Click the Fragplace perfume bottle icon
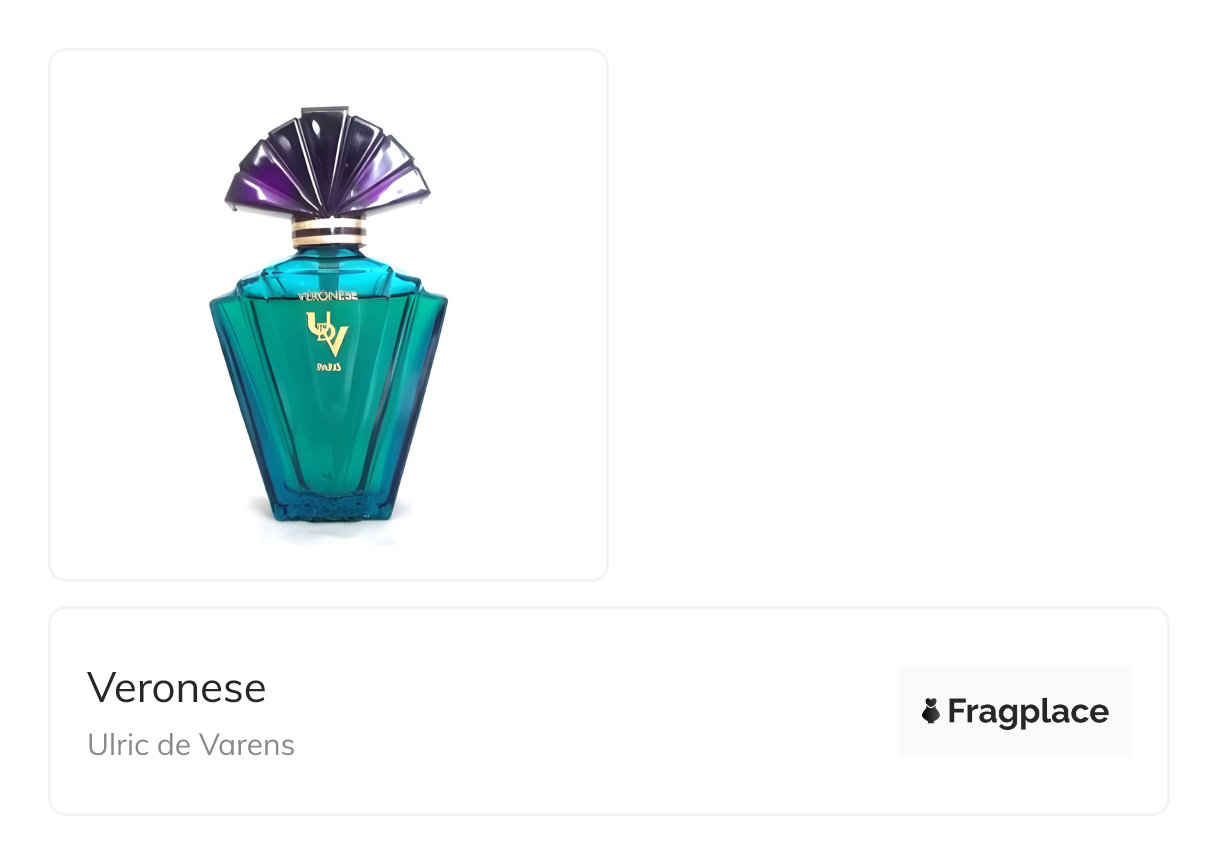 coord(931,711)
